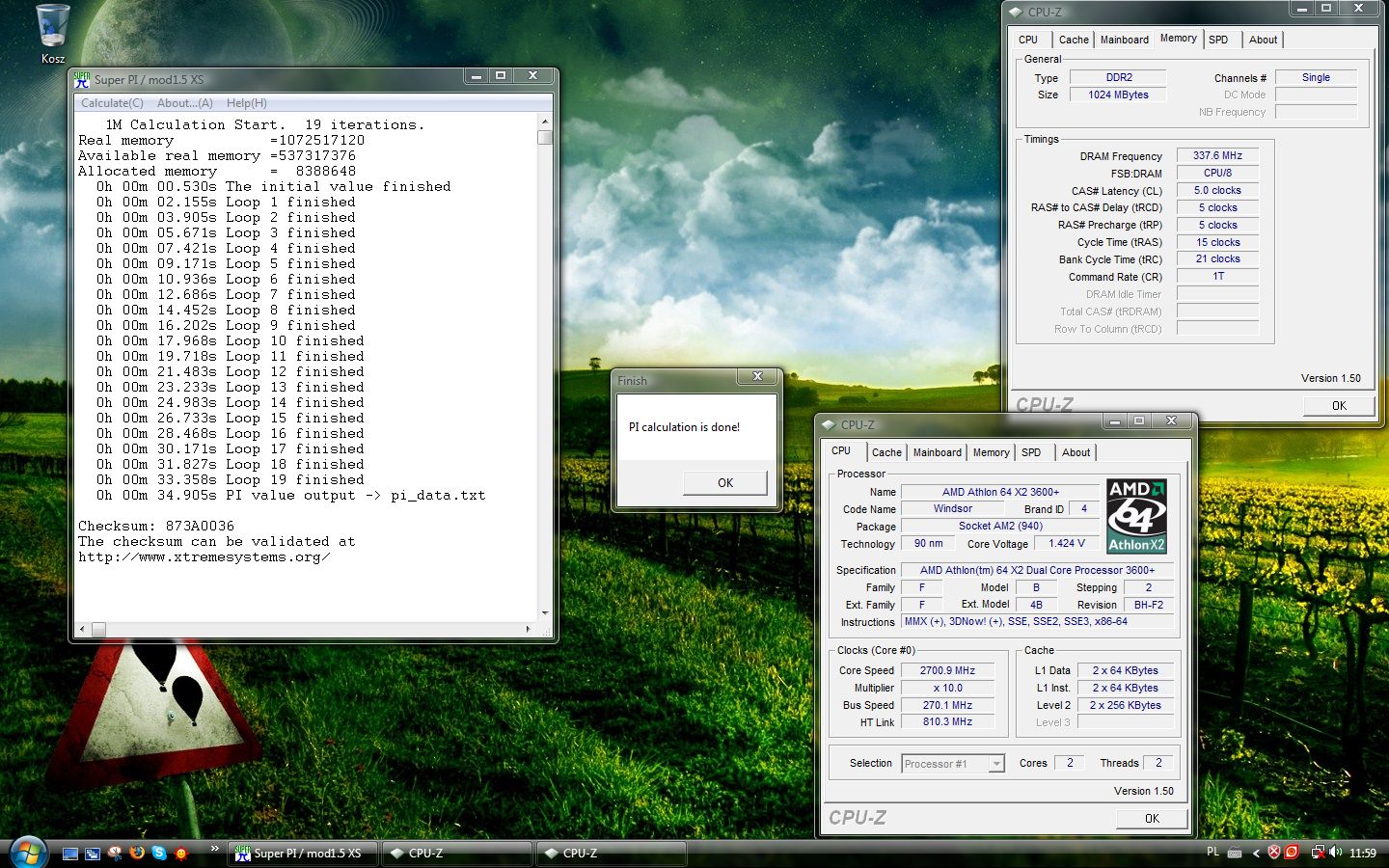Image resolution: width=1389 pixels, height=868 pixels.
Task: Click OK in the CPU-Z Memory window
Action: click(1339, 406)
